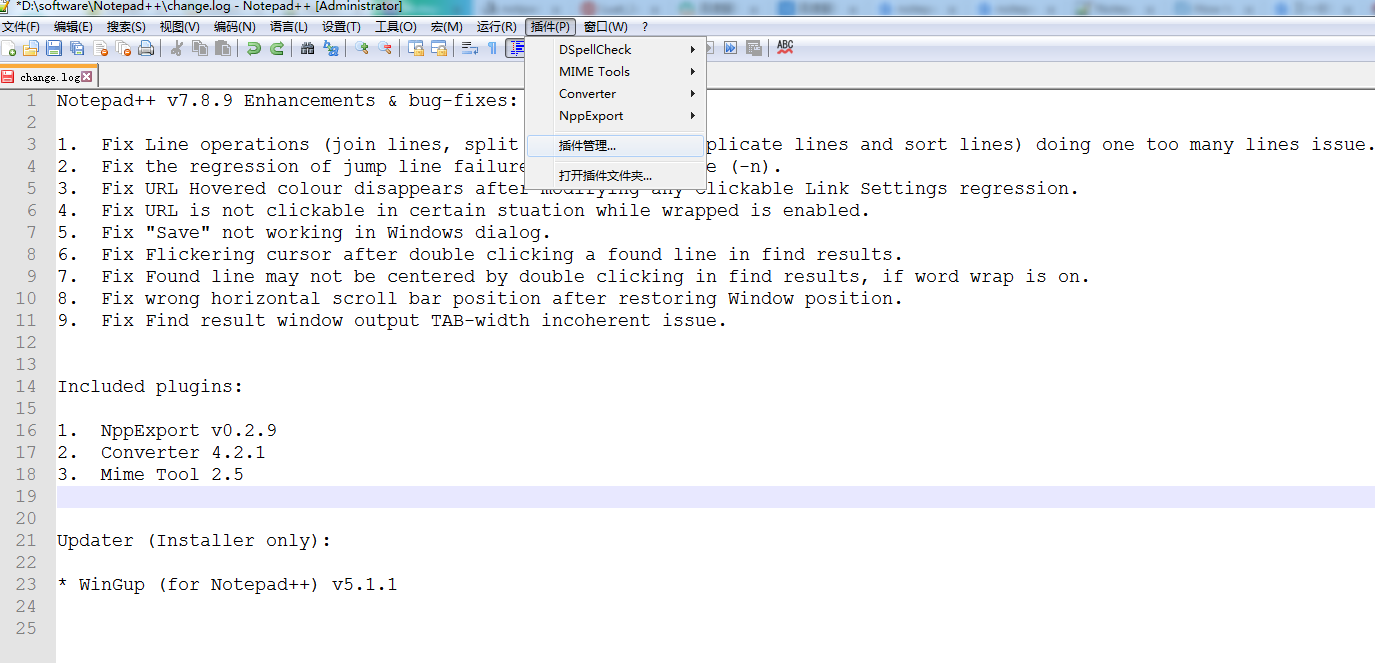Toggle the ABC spell check icon
The width and height of the screenshot is (1375, 663).
785,48
